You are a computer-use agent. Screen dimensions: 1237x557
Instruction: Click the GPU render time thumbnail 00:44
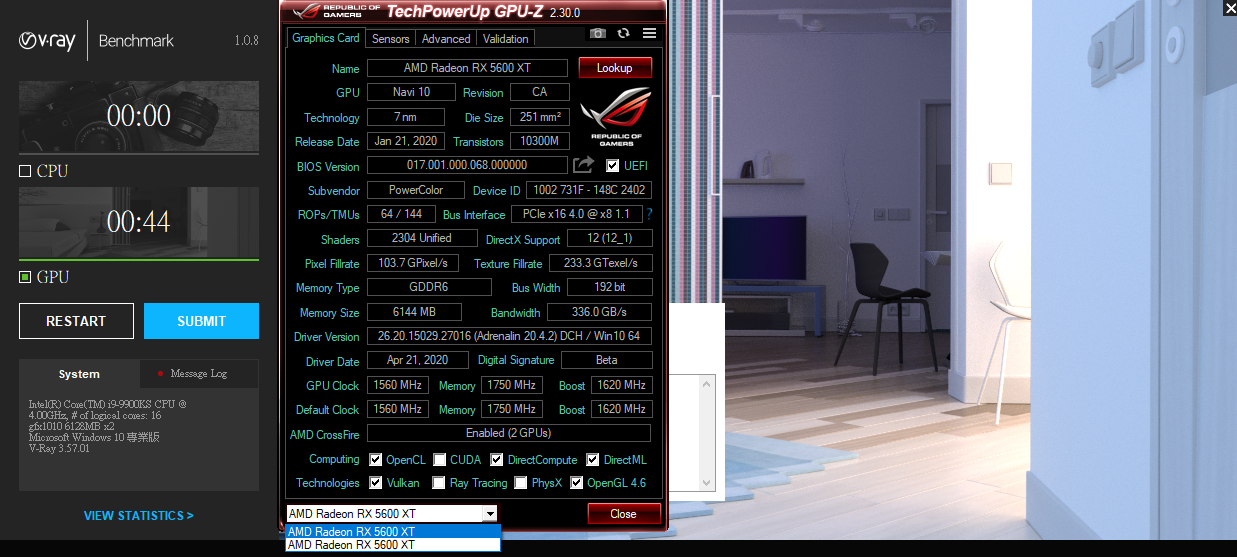tap(139, 223)
